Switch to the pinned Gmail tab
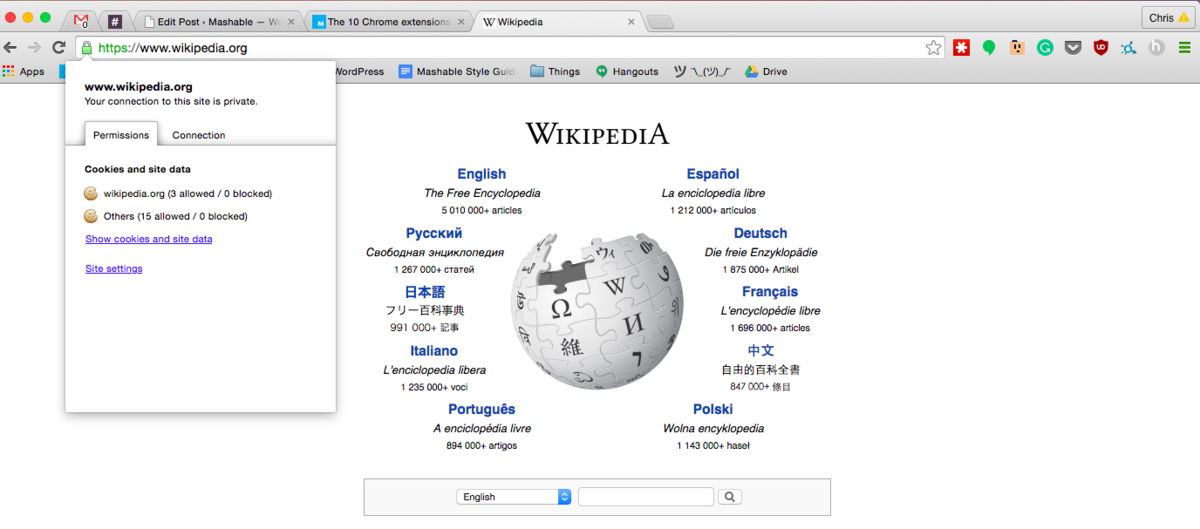 coord(81,21)
